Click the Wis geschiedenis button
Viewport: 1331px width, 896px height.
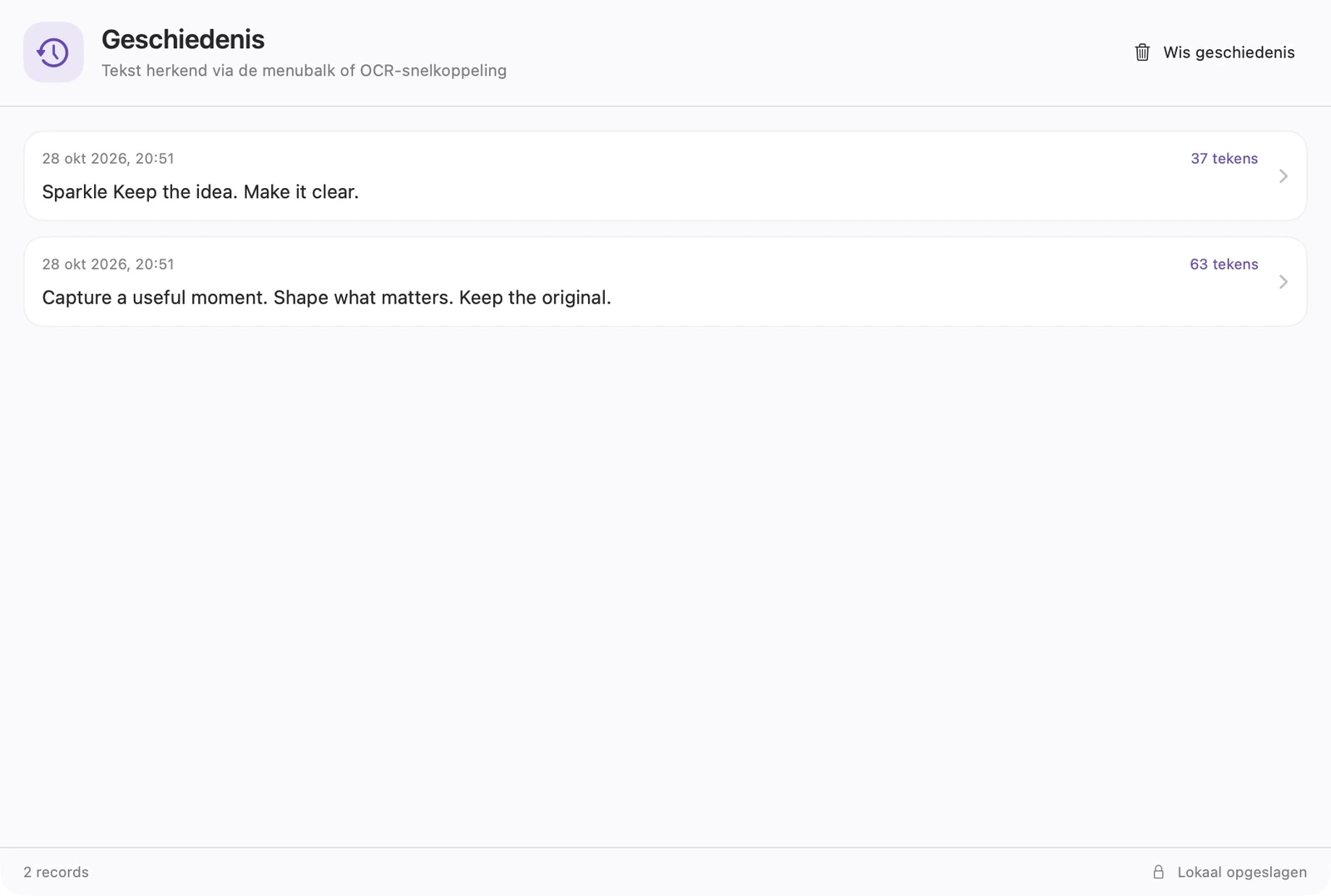[x=1215, y=52]
